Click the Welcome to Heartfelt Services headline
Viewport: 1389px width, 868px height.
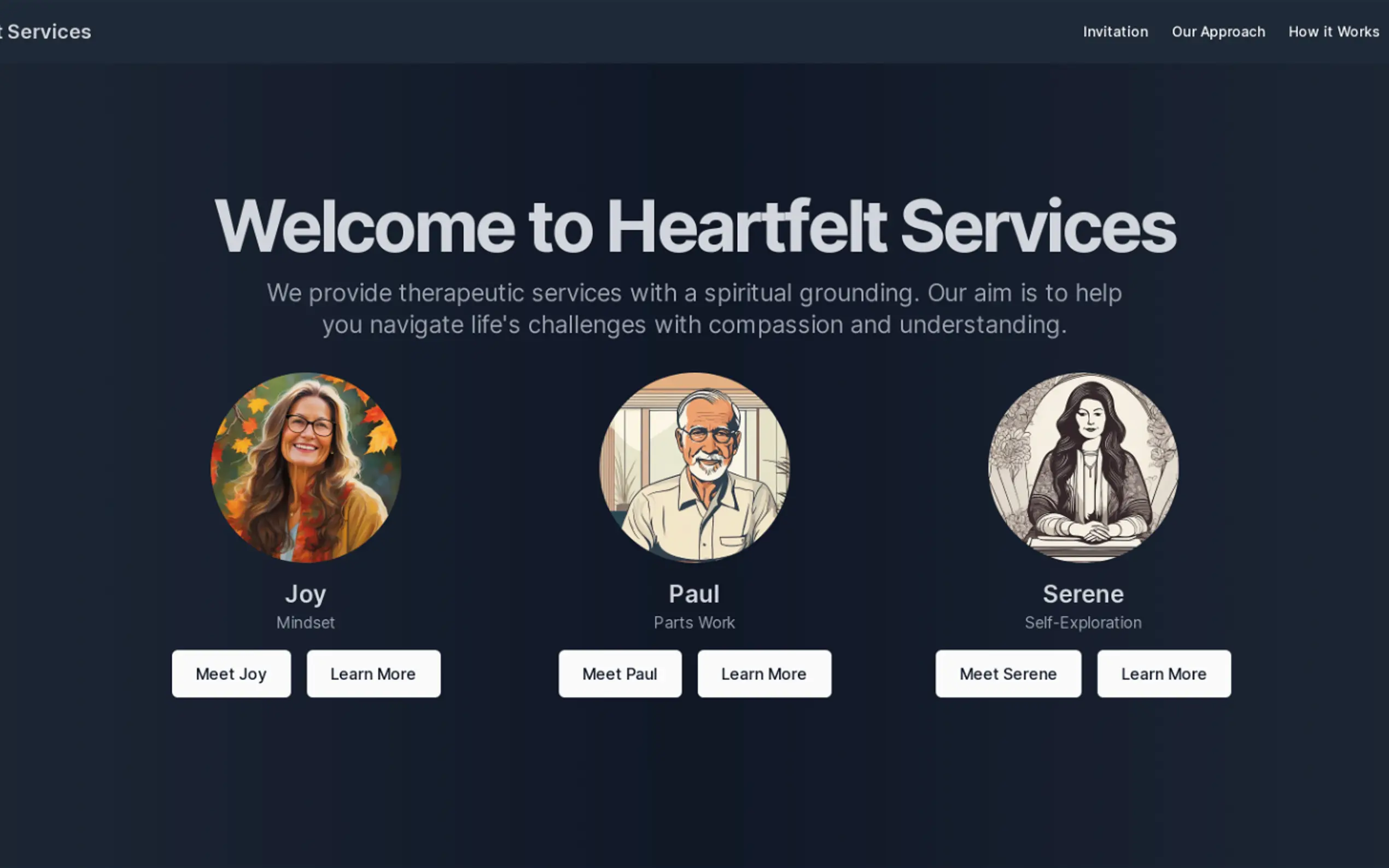(695, 226)
